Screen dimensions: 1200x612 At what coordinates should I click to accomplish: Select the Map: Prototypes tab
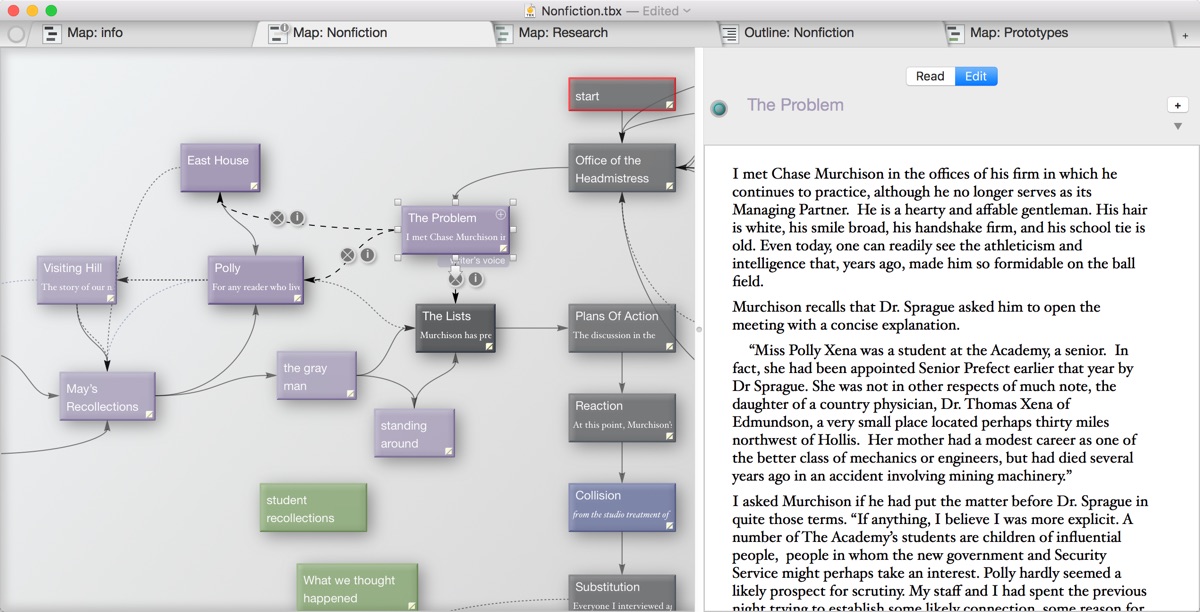(1018, 33)
